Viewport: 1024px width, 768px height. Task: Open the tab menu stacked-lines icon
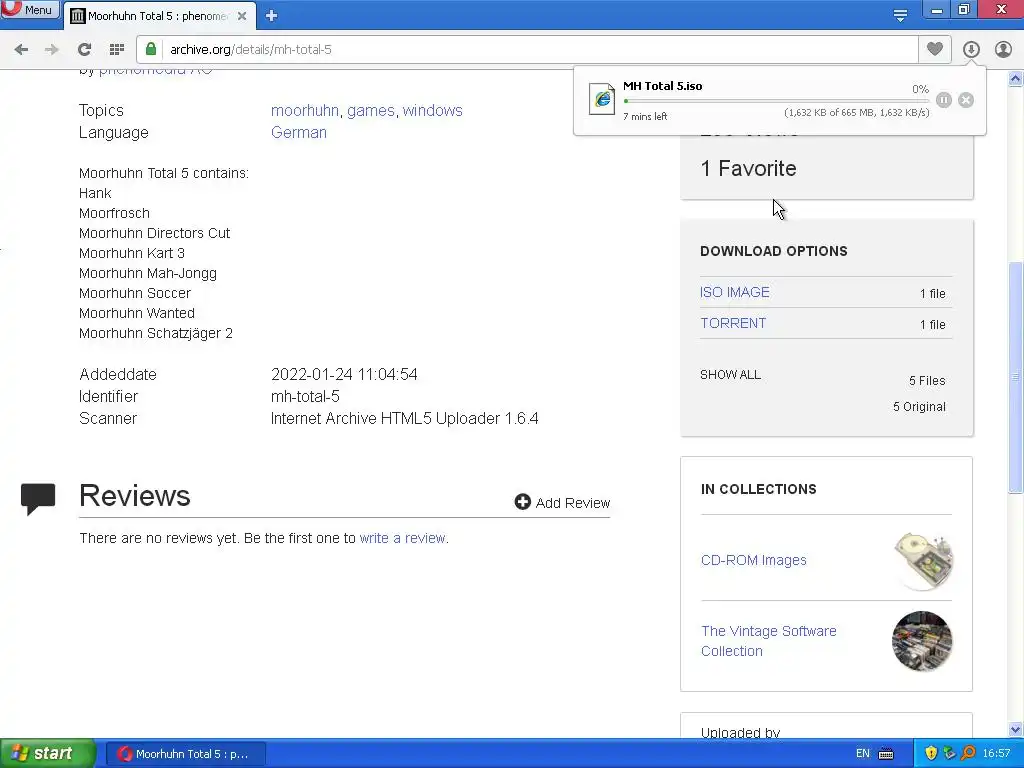pyautogui.click(x=900, y=15)
